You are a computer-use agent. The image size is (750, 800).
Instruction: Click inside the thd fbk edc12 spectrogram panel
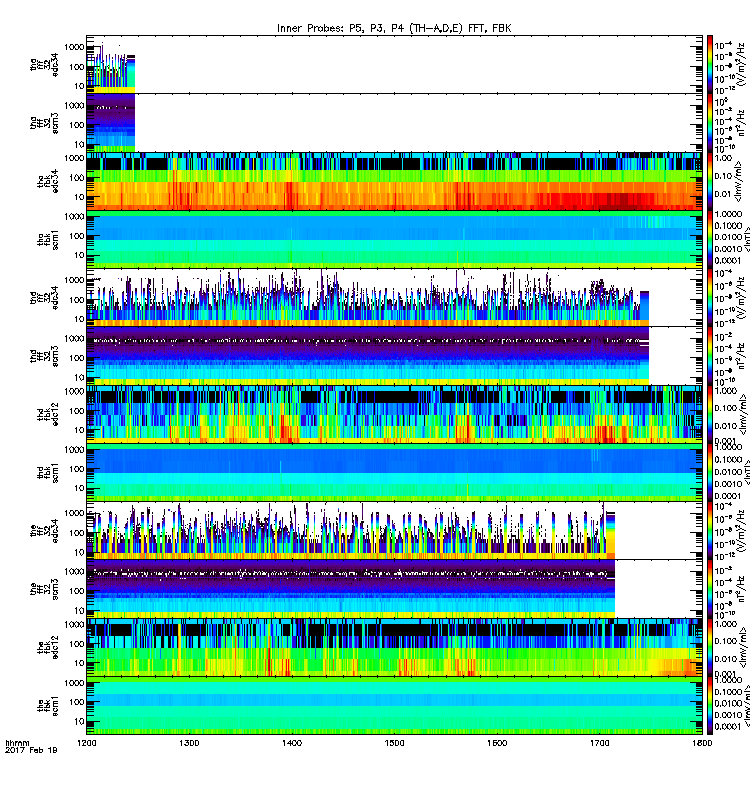(x=394, y=414)
